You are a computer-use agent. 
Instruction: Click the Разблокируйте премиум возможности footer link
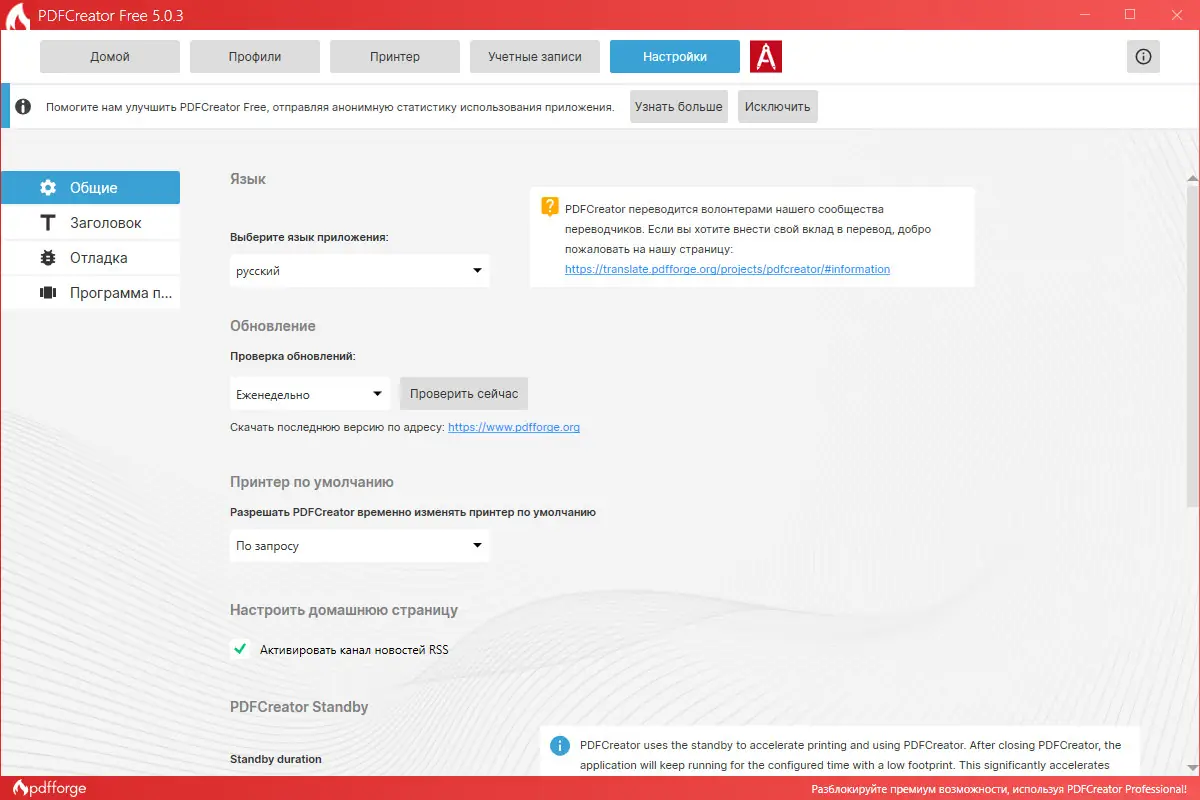coord(999,789)
